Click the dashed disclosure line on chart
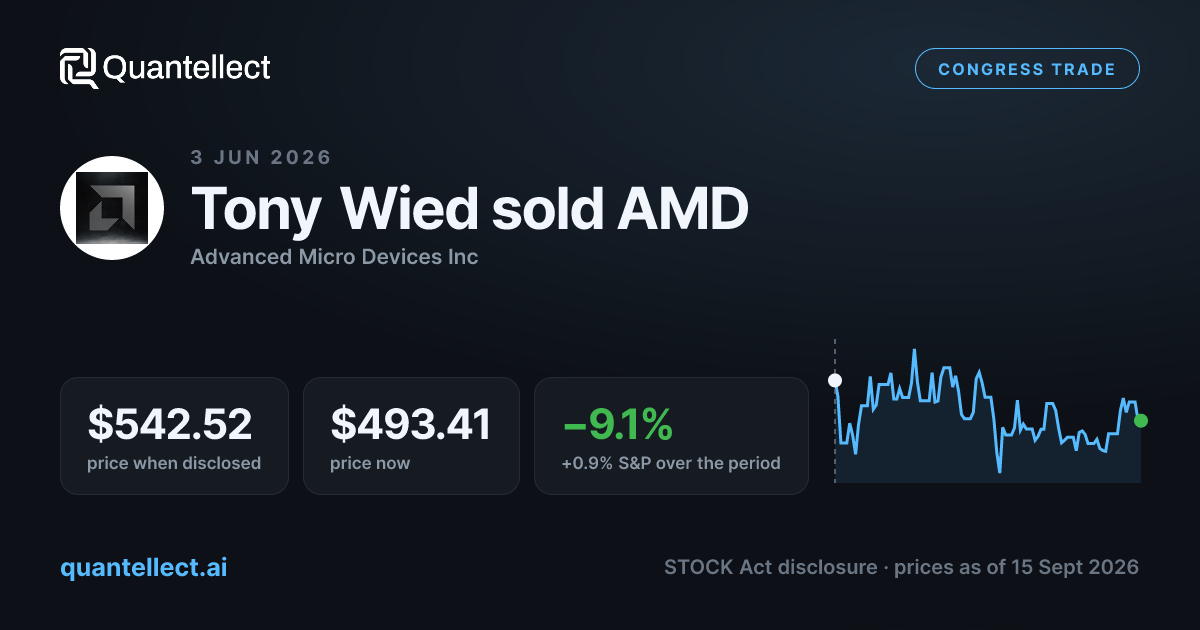Image resolution: width=1200 pixels, height=630 pixels. point(835,412)
